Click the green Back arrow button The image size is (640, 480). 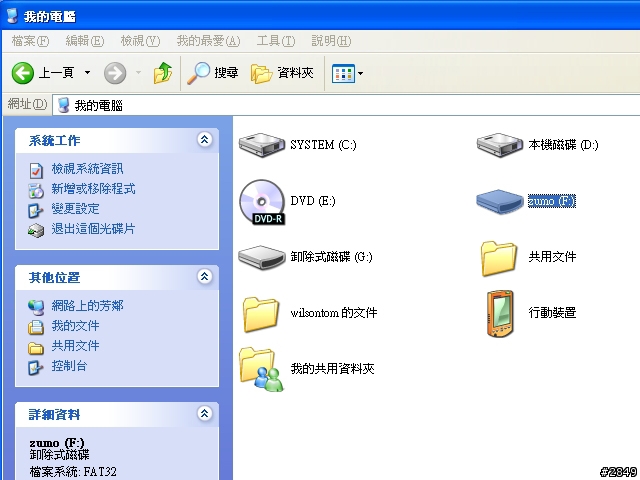click(x=23, y=73)
